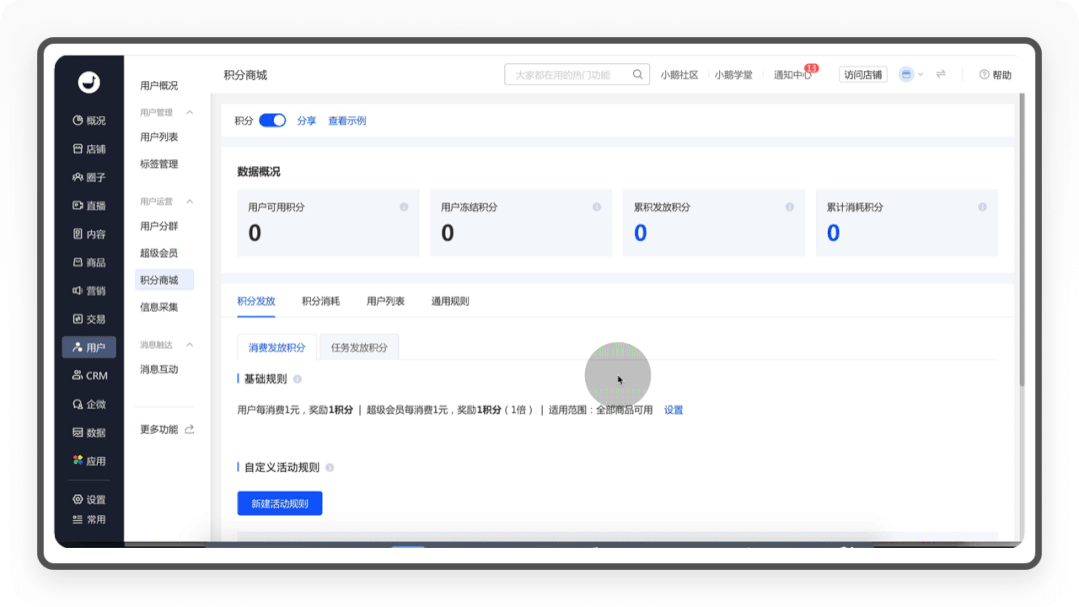This screenshot has height=607, width=1079.
Task: Click 更多功能 external link icon
Action: [189, 429]
